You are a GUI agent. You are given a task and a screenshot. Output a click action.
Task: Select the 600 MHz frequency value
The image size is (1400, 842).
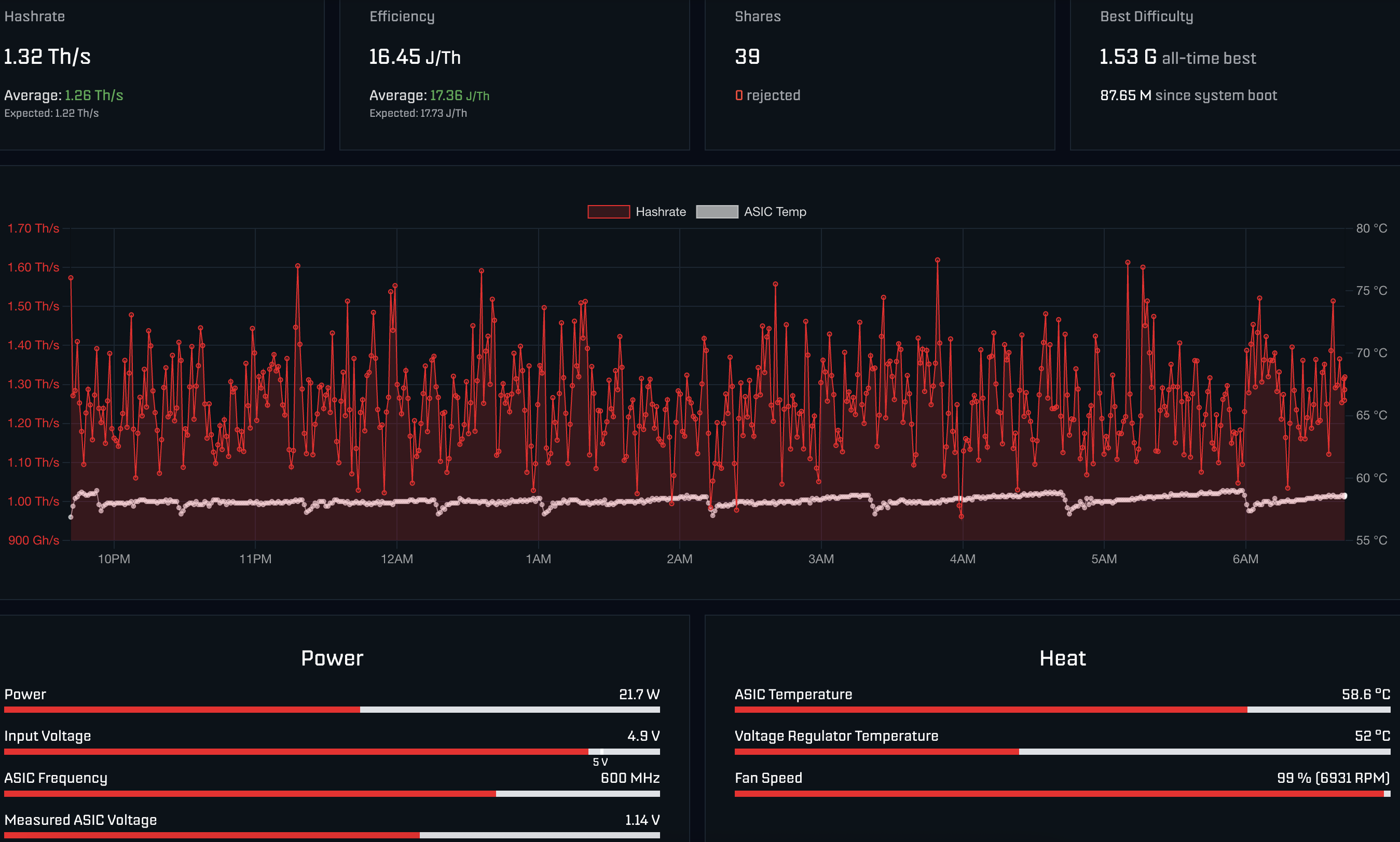point(630,778)
